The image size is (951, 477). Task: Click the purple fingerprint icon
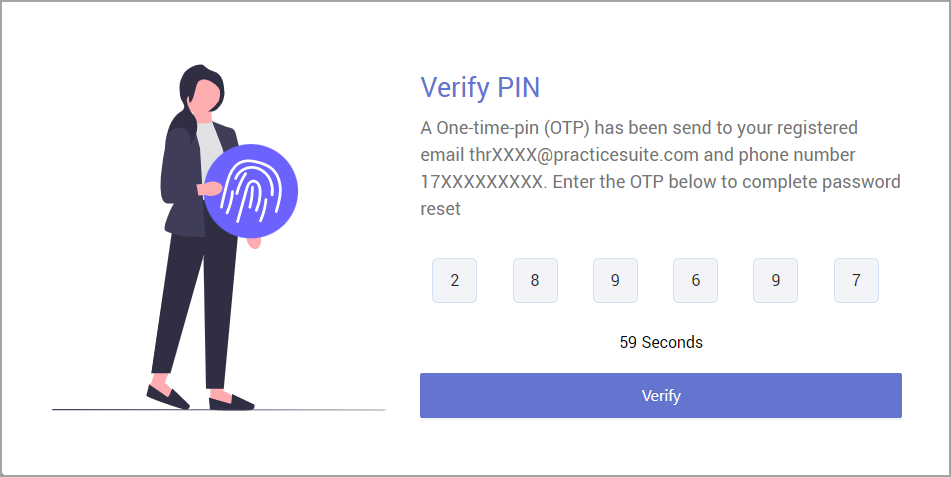click(251, 190)
